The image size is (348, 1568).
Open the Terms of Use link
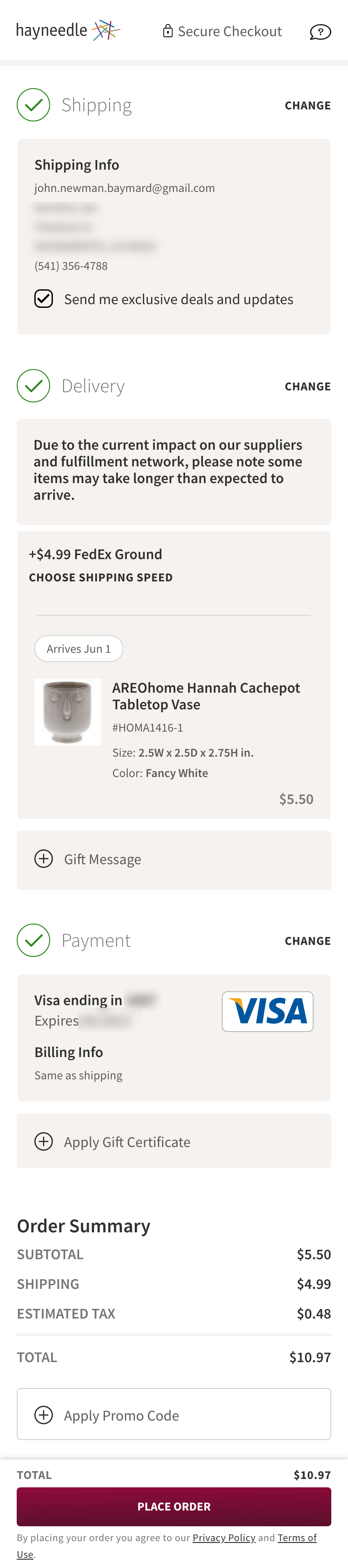pos(297,1537)
